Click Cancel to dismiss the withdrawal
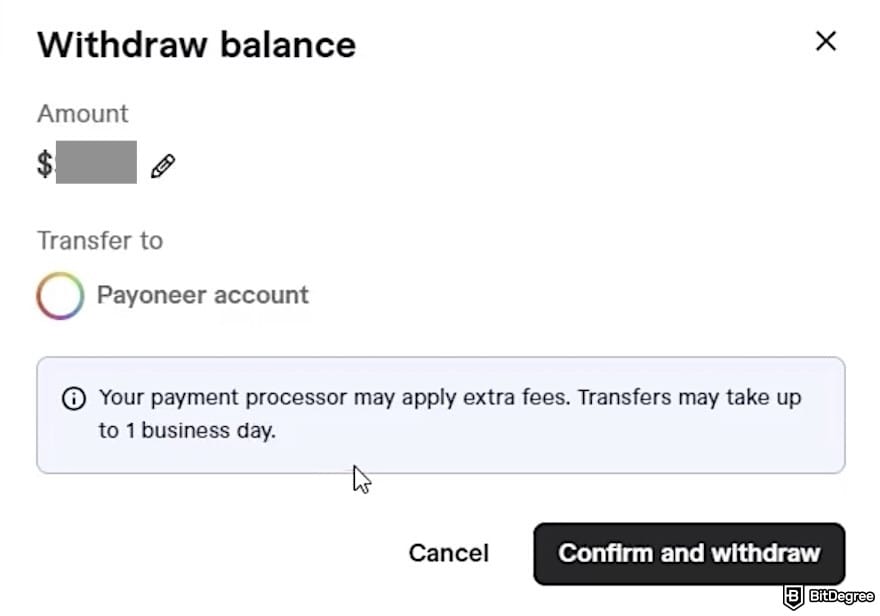Screen dimensions: 880x616 pos(448,553)
